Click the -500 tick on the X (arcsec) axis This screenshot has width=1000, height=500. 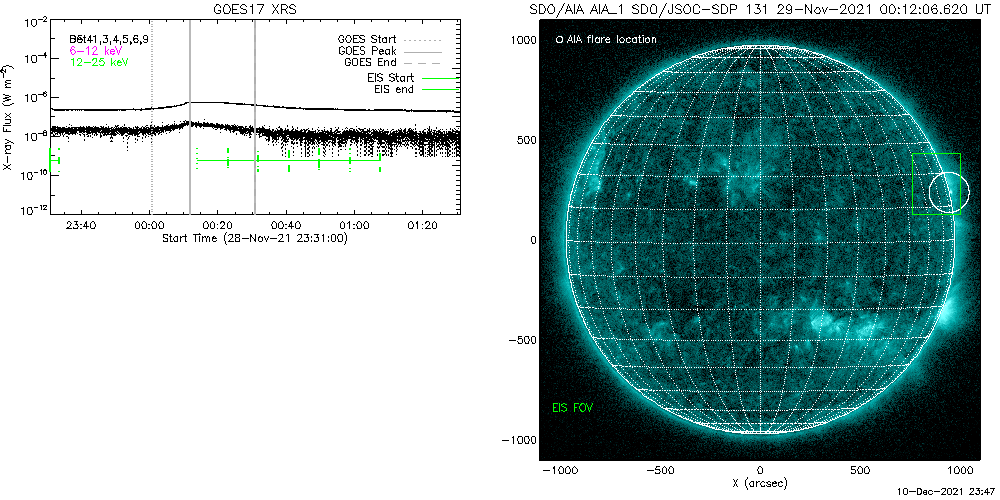pos(659,470)
